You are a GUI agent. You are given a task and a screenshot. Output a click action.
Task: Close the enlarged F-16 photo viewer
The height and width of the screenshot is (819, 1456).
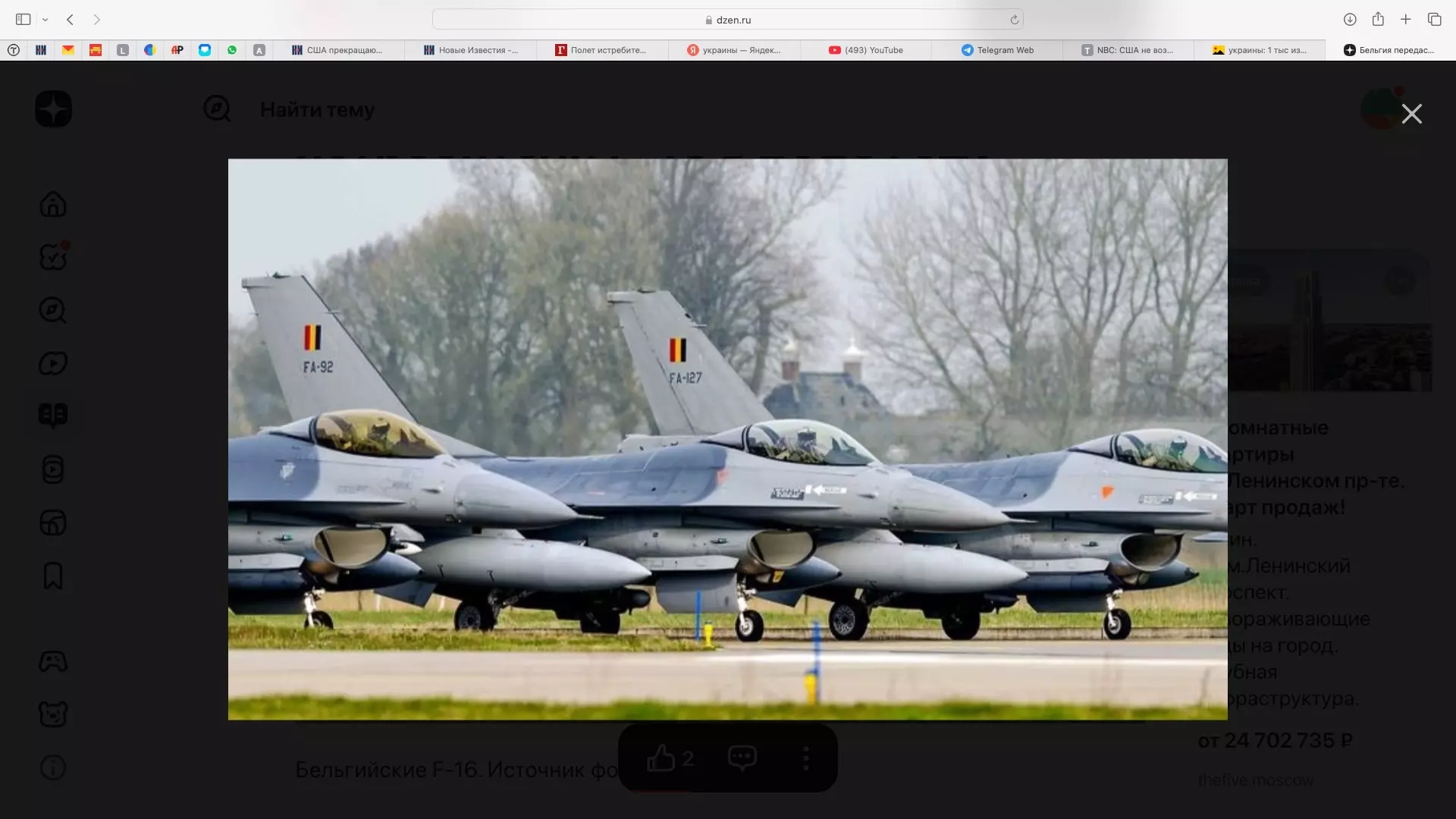point(1411,114)
